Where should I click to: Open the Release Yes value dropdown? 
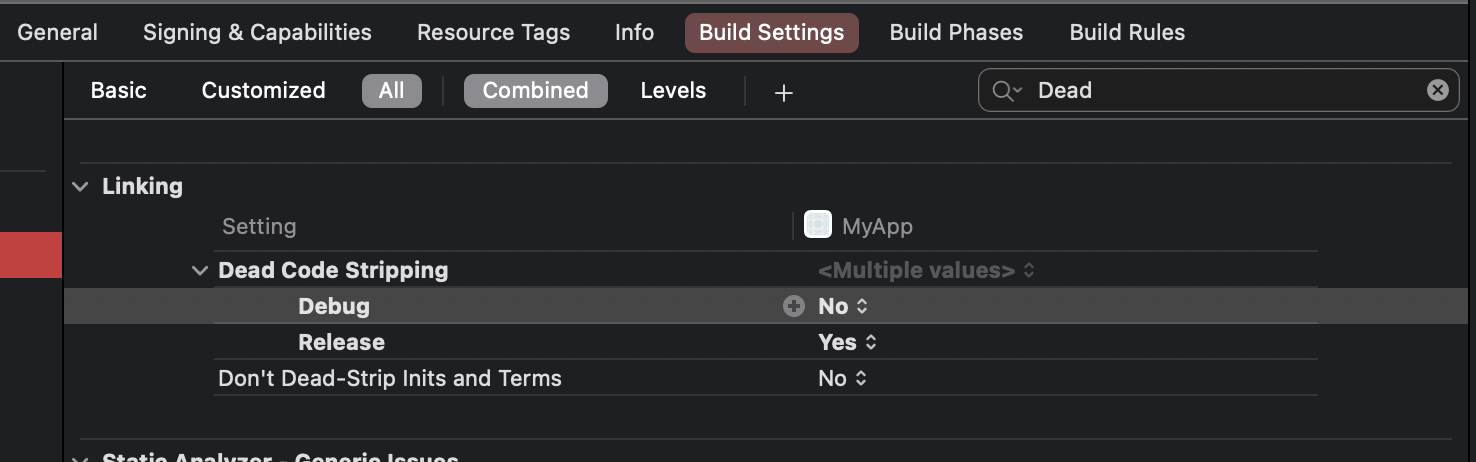click(x=847, y=342)
